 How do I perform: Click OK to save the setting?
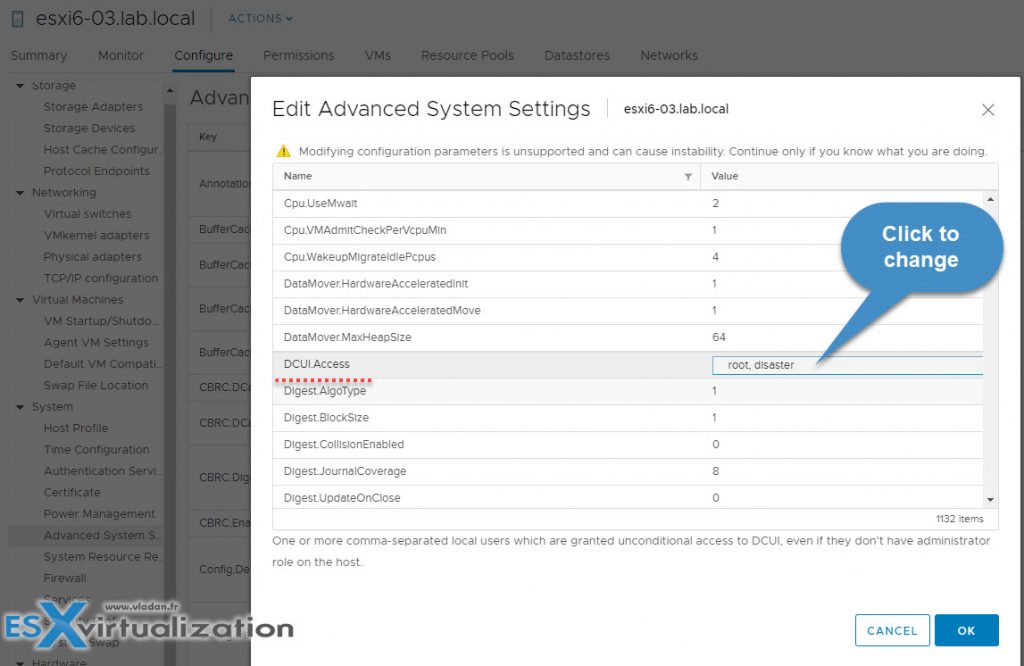(966, 630)
